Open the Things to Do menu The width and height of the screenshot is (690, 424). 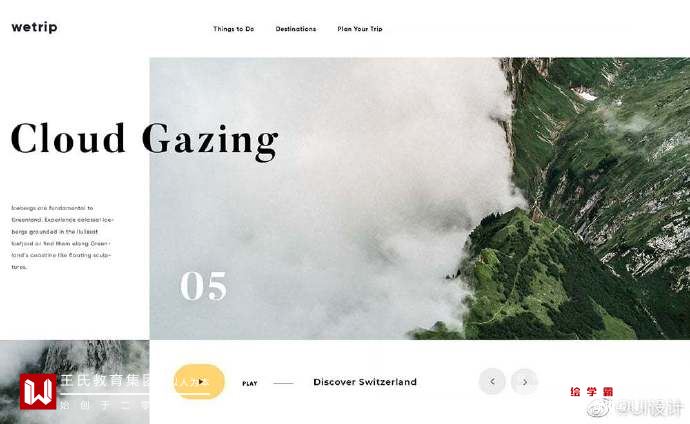click(x=234, y=29)
